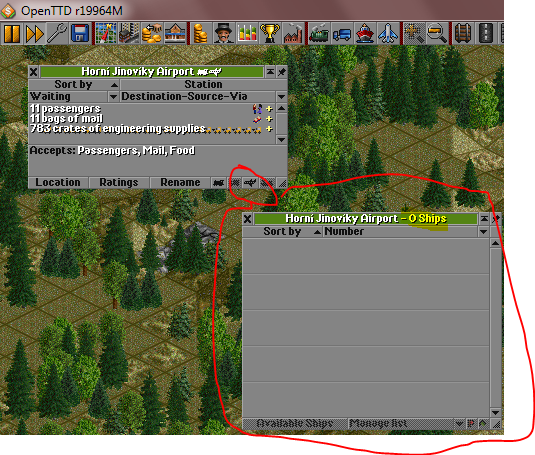Click the 'Accepts: Passengers, Mail, Food' line
Viewport: 535px width, 455px height.
[112, 150]
